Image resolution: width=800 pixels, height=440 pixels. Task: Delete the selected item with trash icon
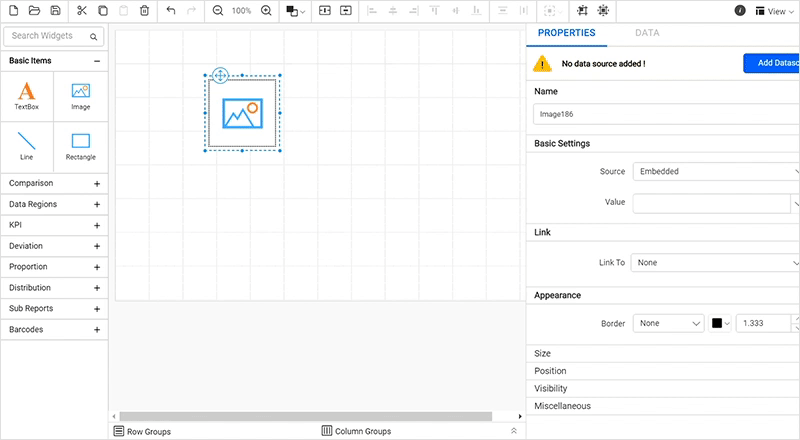[x=144, y=11]
